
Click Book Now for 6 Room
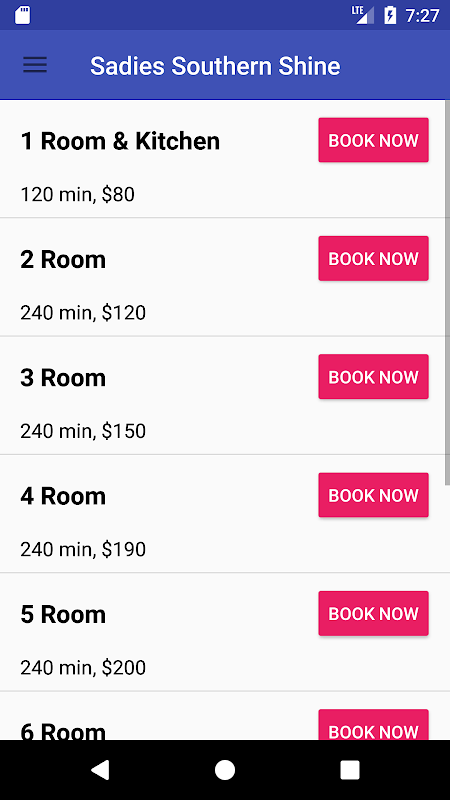(373, 725)
